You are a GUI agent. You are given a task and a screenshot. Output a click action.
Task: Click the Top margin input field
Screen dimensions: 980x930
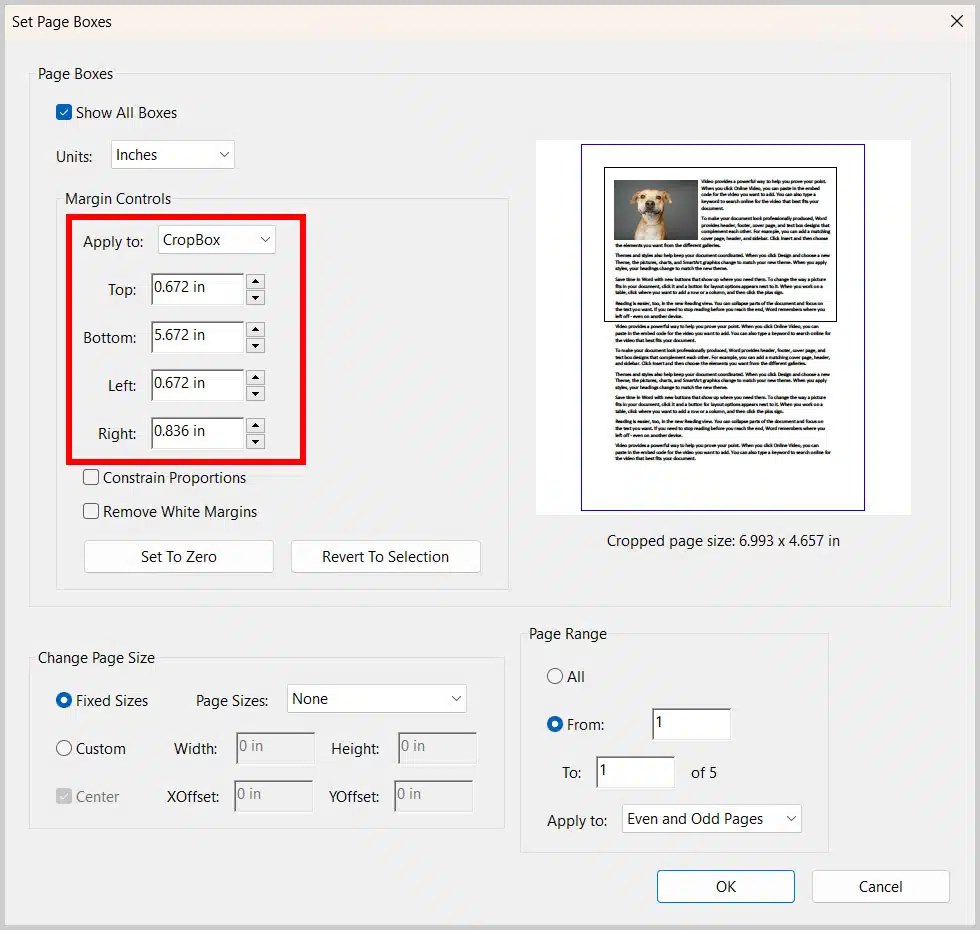(198, 289)
